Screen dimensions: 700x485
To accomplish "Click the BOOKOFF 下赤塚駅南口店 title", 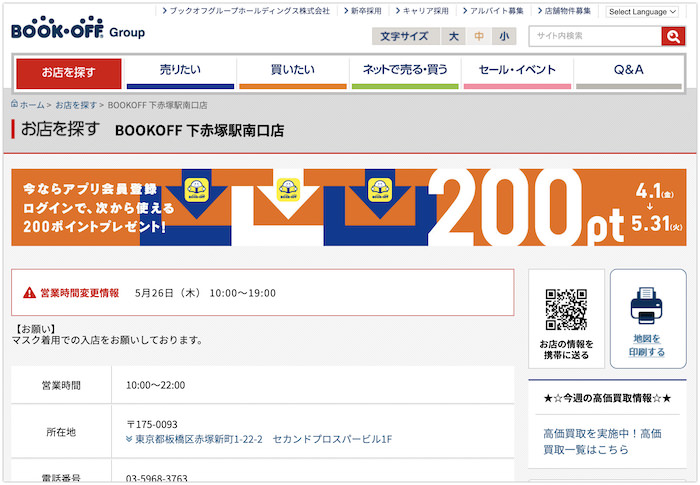I will point(200,130).
